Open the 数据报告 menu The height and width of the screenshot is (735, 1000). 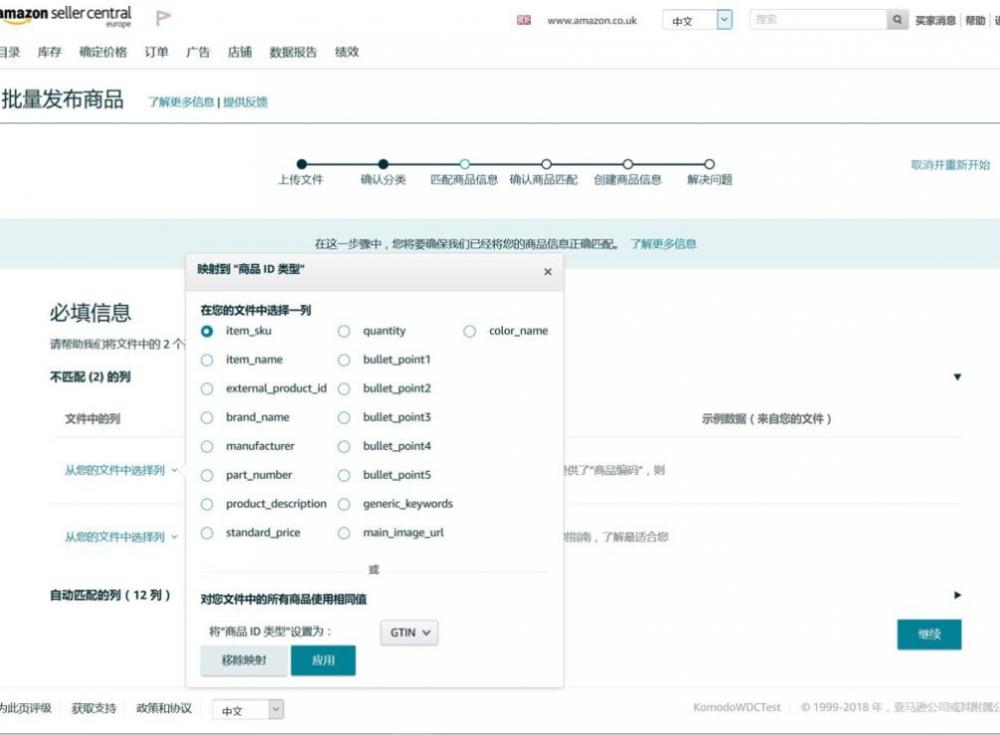tap(293, 52)
